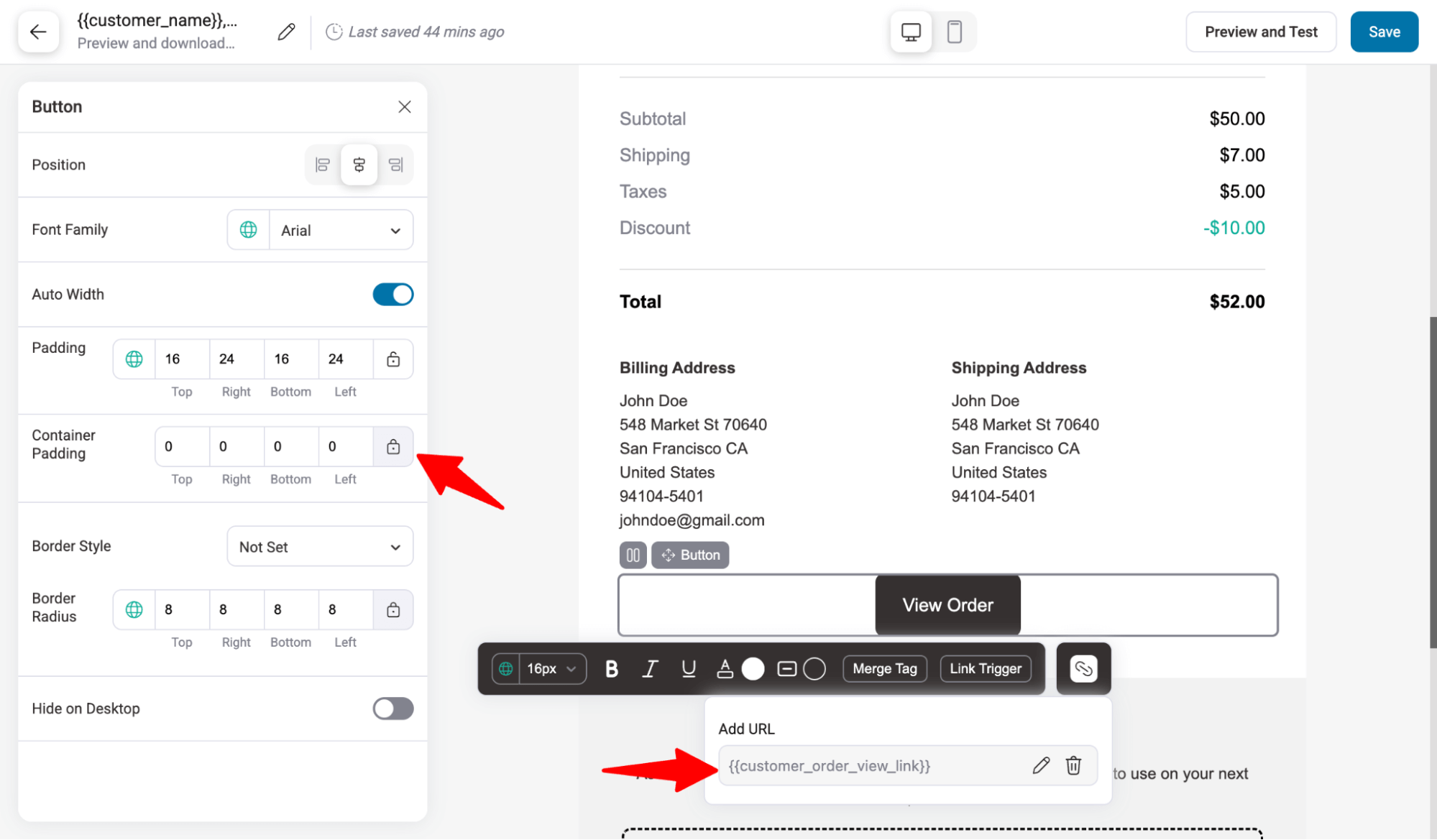Enable the Container Padding lock toggle
The height and width of the screenshot is (840, 1437).
point(393,446)
